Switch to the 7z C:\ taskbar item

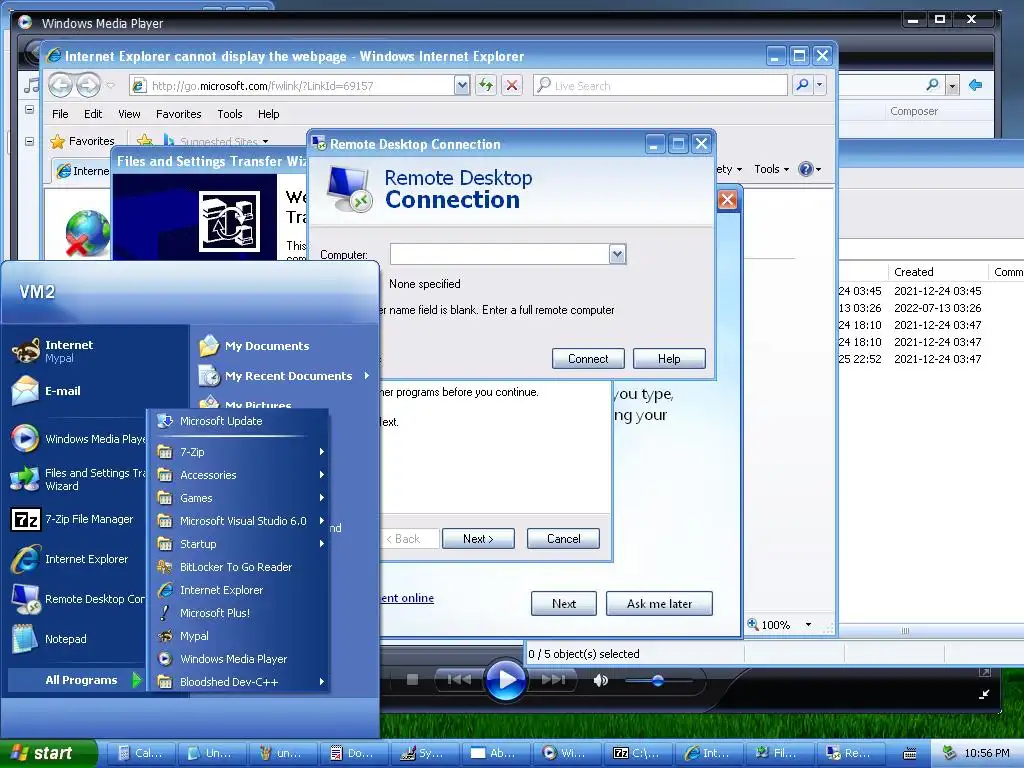(x=640, y=753)
